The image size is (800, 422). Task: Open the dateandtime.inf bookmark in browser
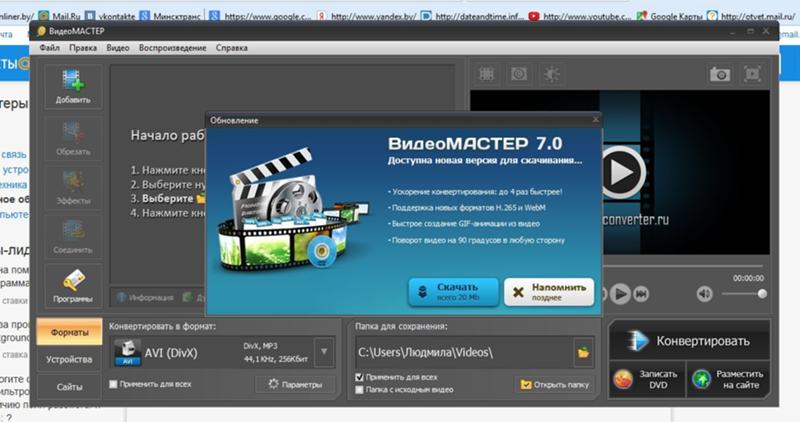pyautogui.click(x=473, y=16)
